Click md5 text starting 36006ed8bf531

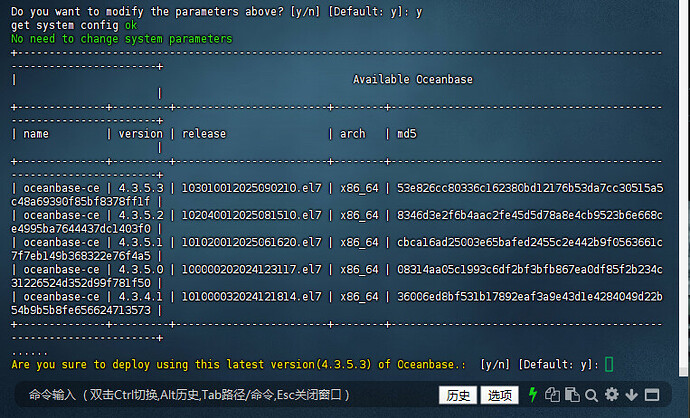click(530, 297)
